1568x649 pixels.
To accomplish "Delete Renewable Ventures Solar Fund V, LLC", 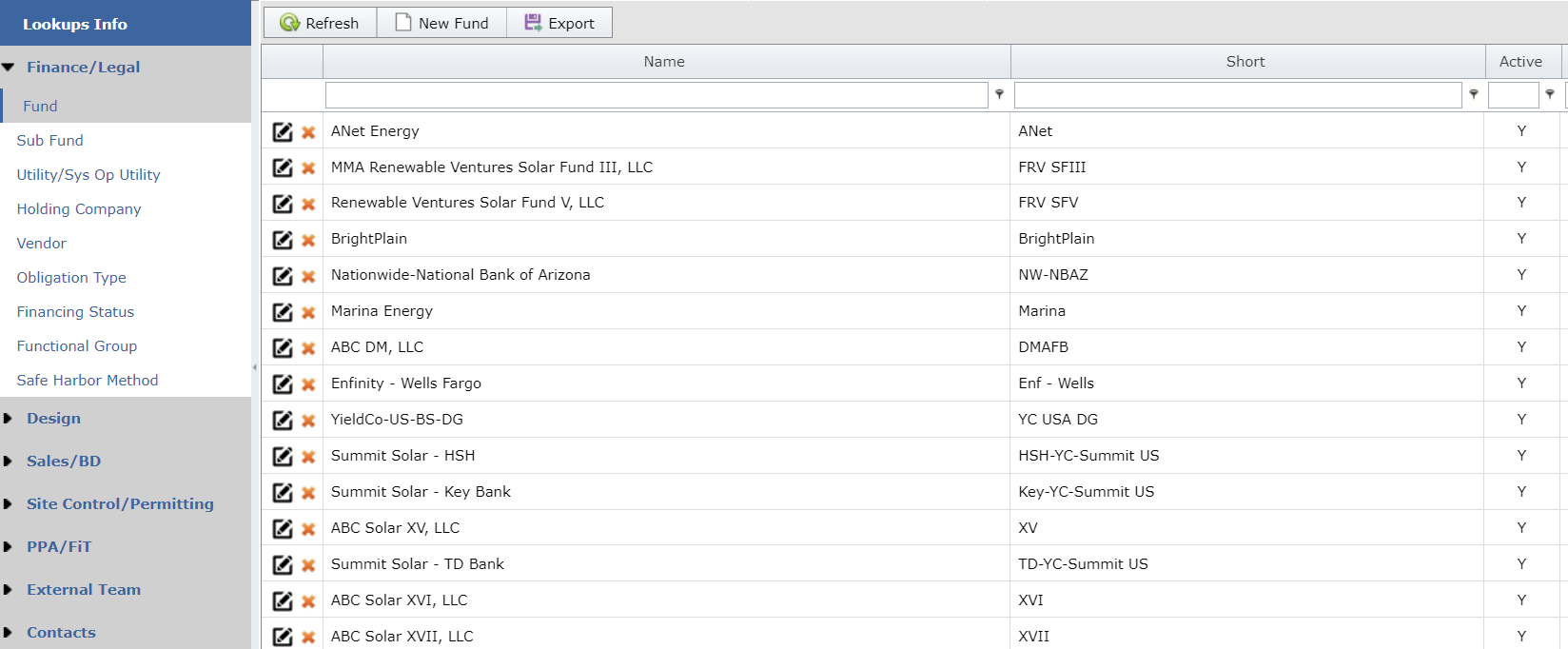I will tap(308, 205).
